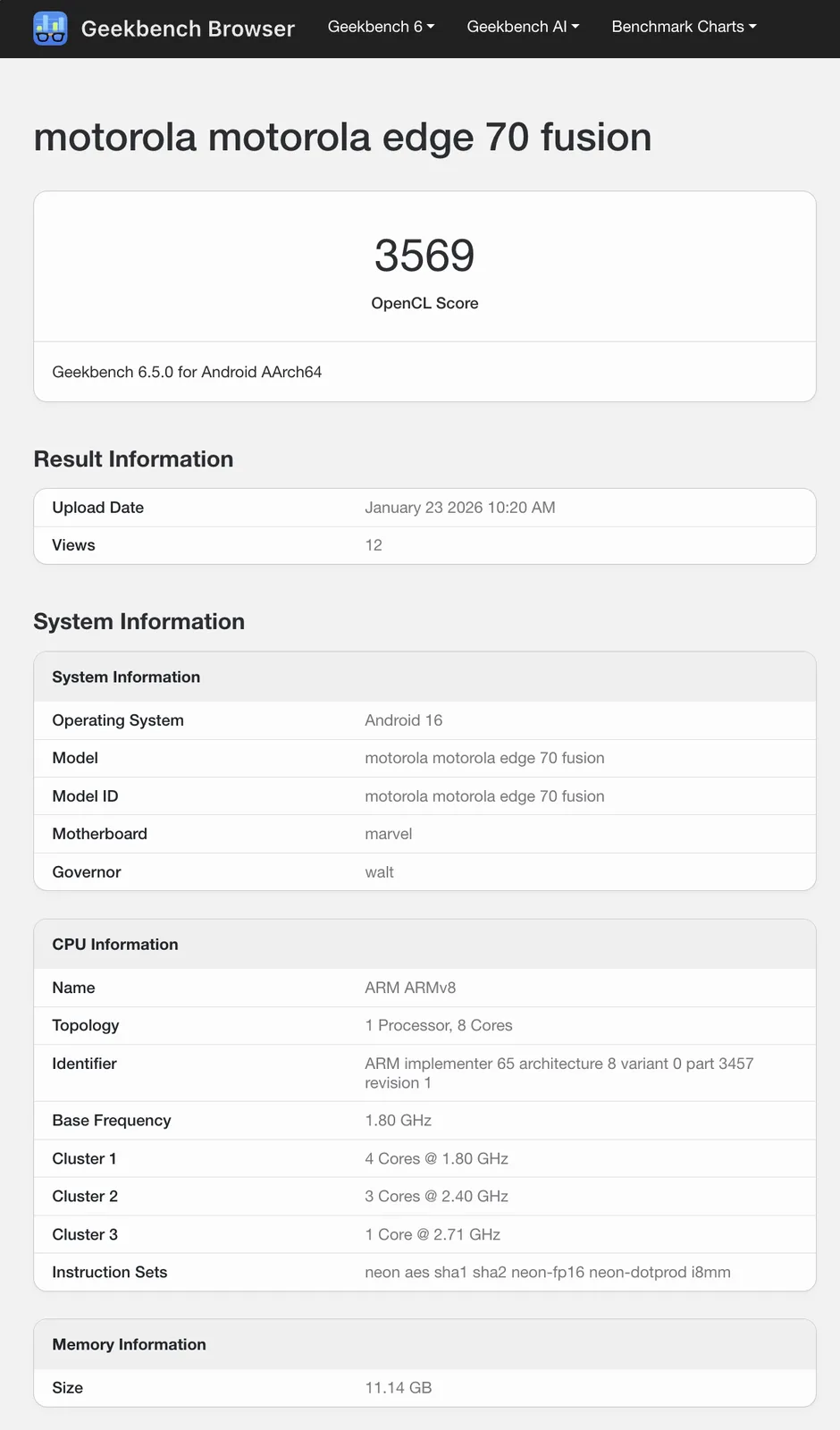The height and width of the screenshot is (1430, 840).
Task: Click the Topology value 1 Processor, 8 Cores
Action: [438, 1025]
